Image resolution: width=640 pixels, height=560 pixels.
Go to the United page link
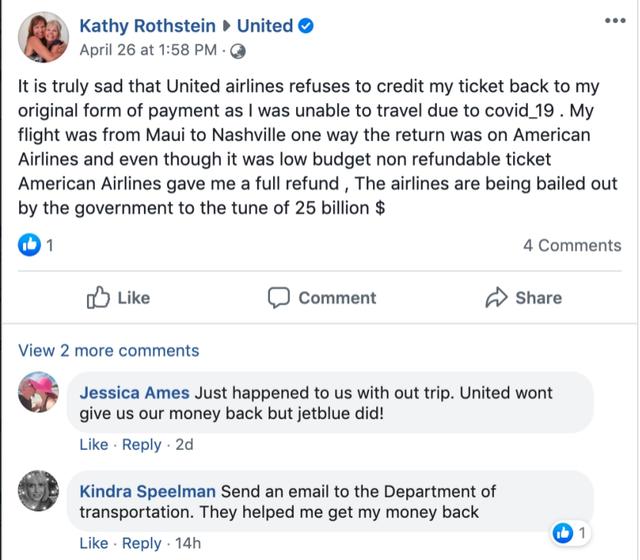pyautogui.click(x=265, y=26)
